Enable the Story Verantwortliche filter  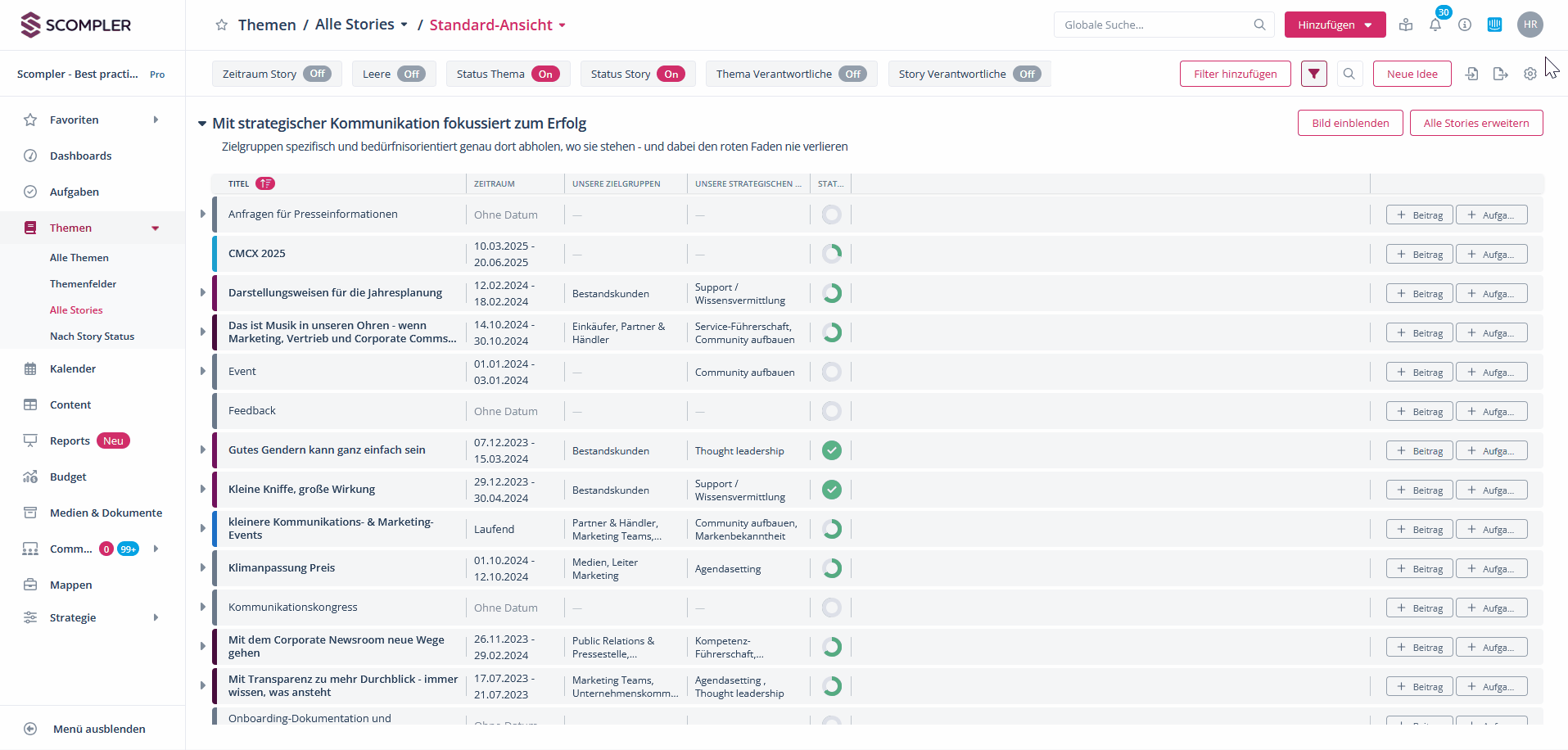click(1026, 74)
